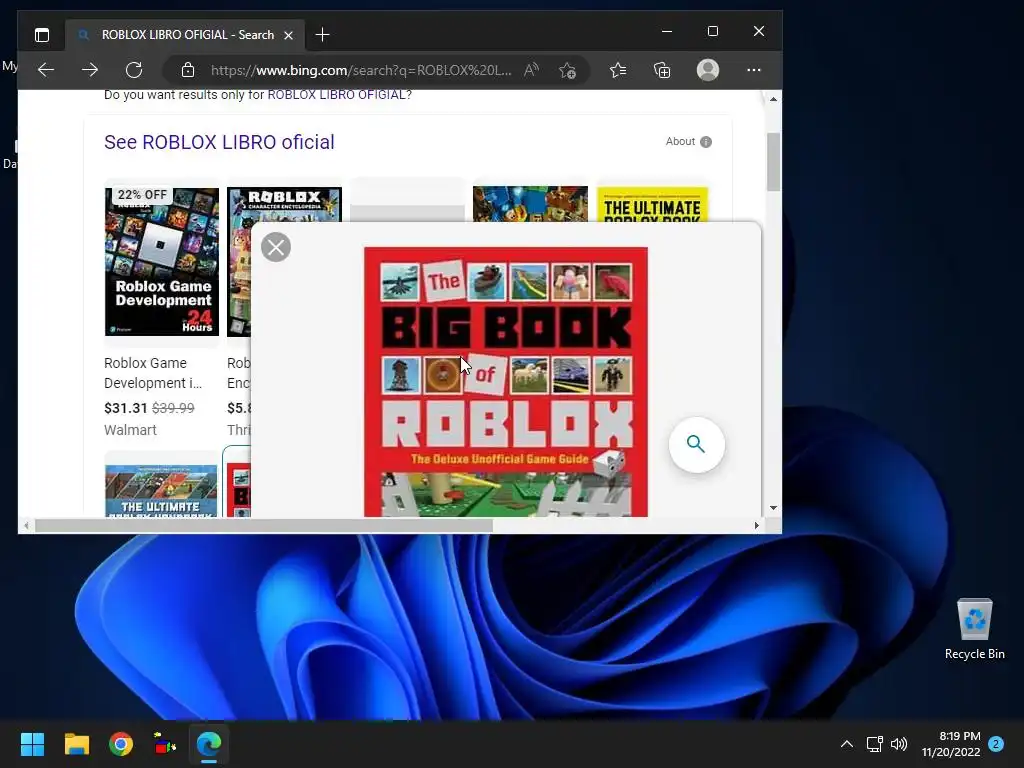Select the Recycle Bin desktop icon
This screenshot has height=768, width=1024.
tap(974, 629)
